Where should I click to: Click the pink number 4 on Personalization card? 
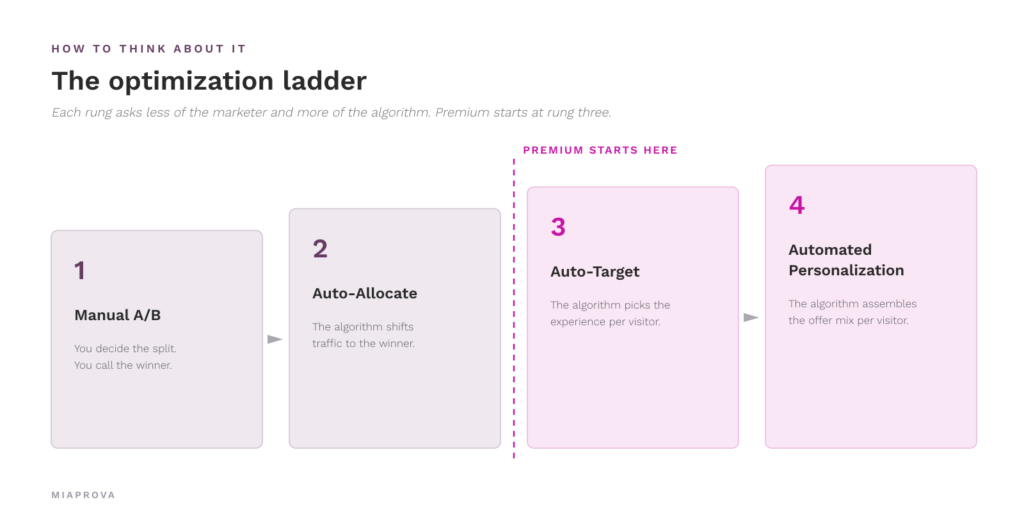(797, 205)
